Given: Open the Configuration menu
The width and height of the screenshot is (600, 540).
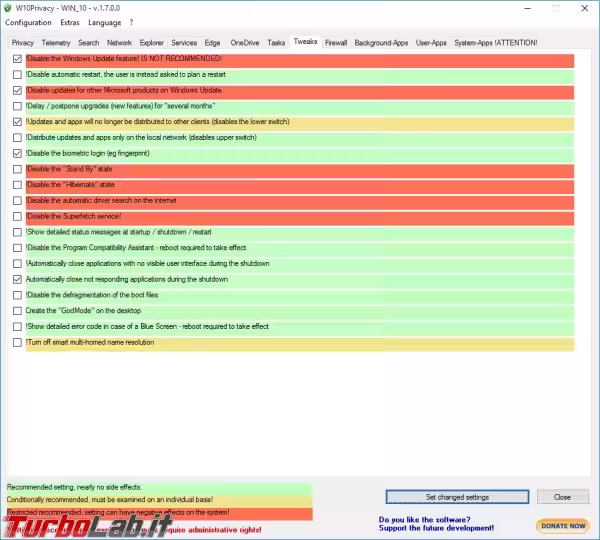Looking at the screenshot, I should pyautogui.click(x=28, y=23).
